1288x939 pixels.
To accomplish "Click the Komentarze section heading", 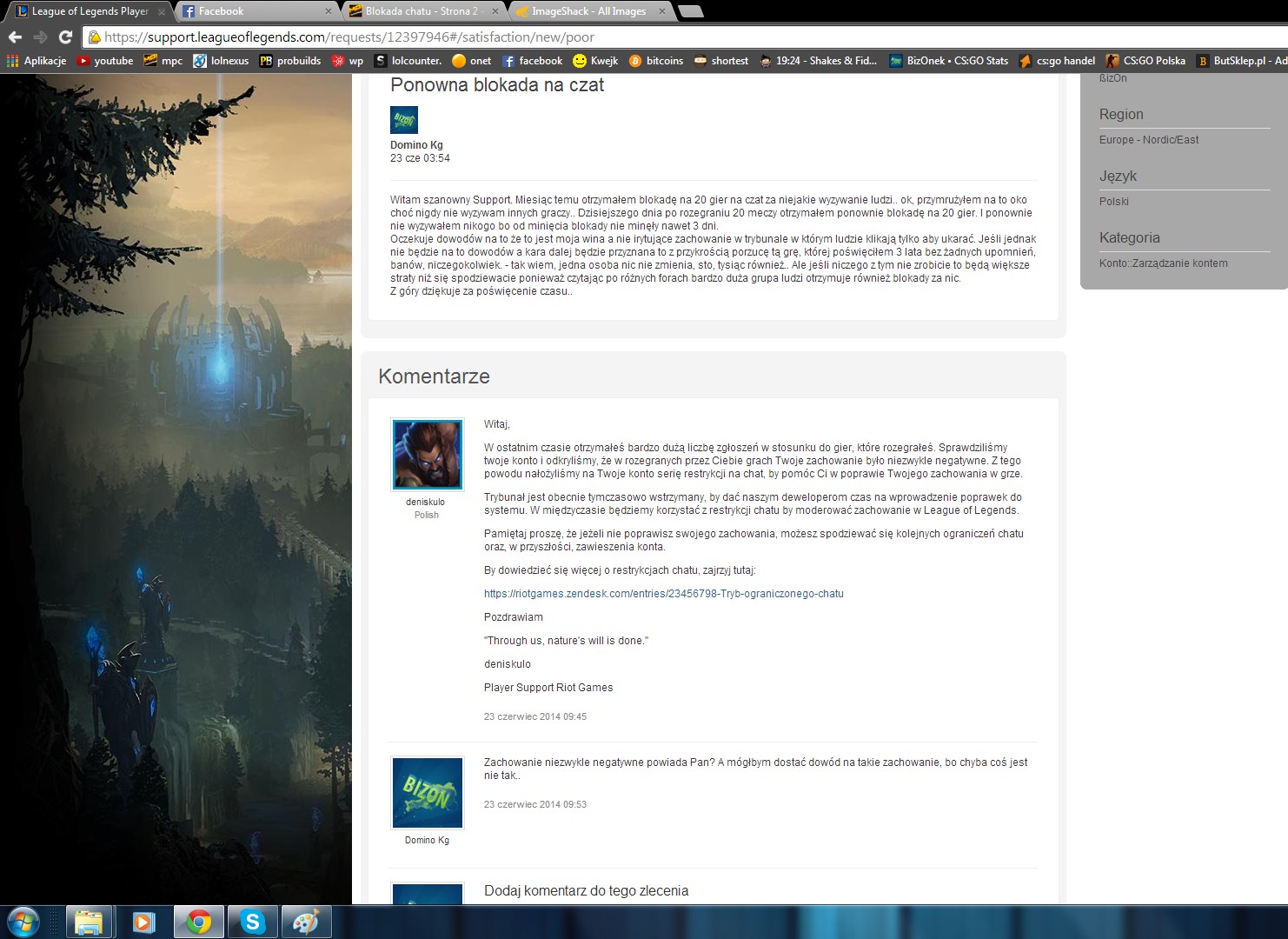I will 434,376.
